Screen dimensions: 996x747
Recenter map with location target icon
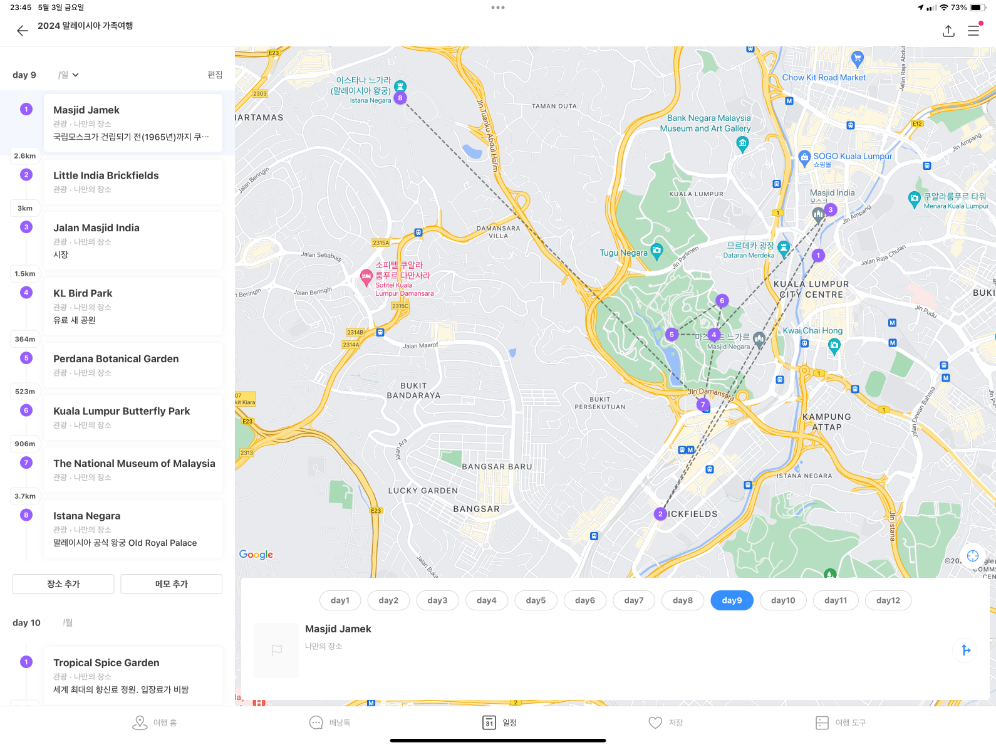pyautogui.click(x=972, y=556)
